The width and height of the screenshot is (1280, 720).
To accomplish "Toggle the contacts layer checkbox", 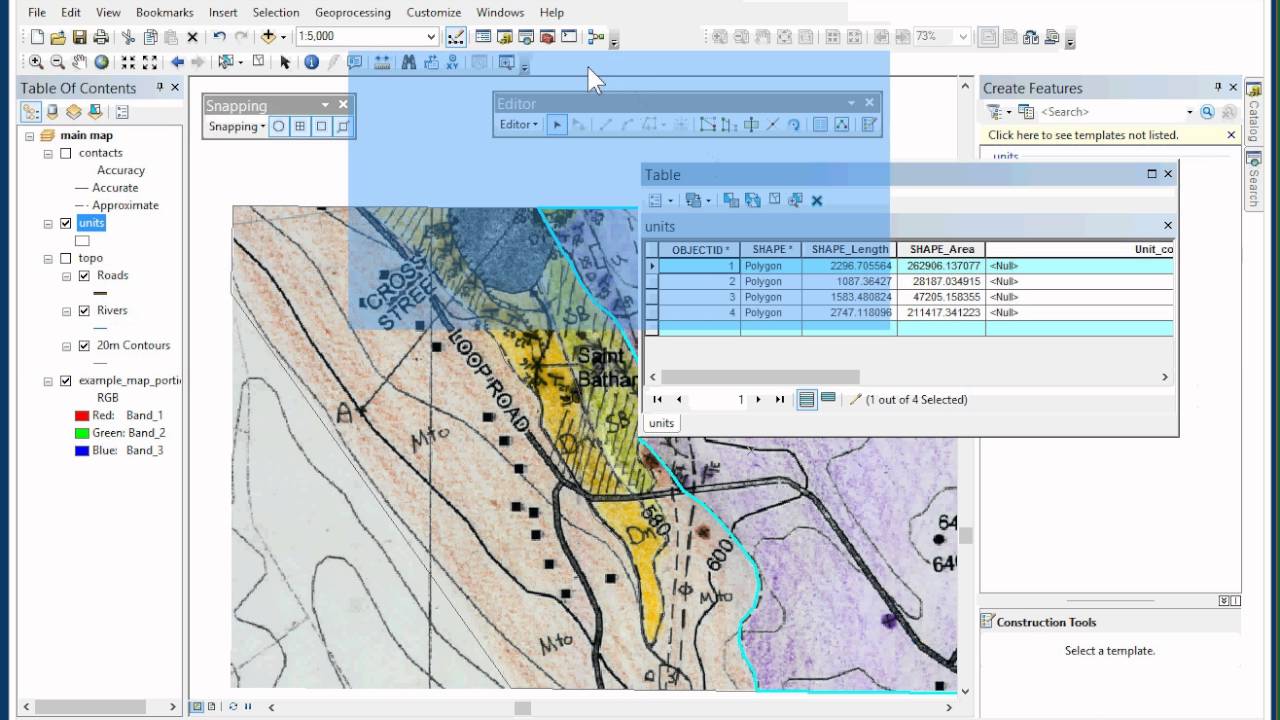I will [66, 153].
